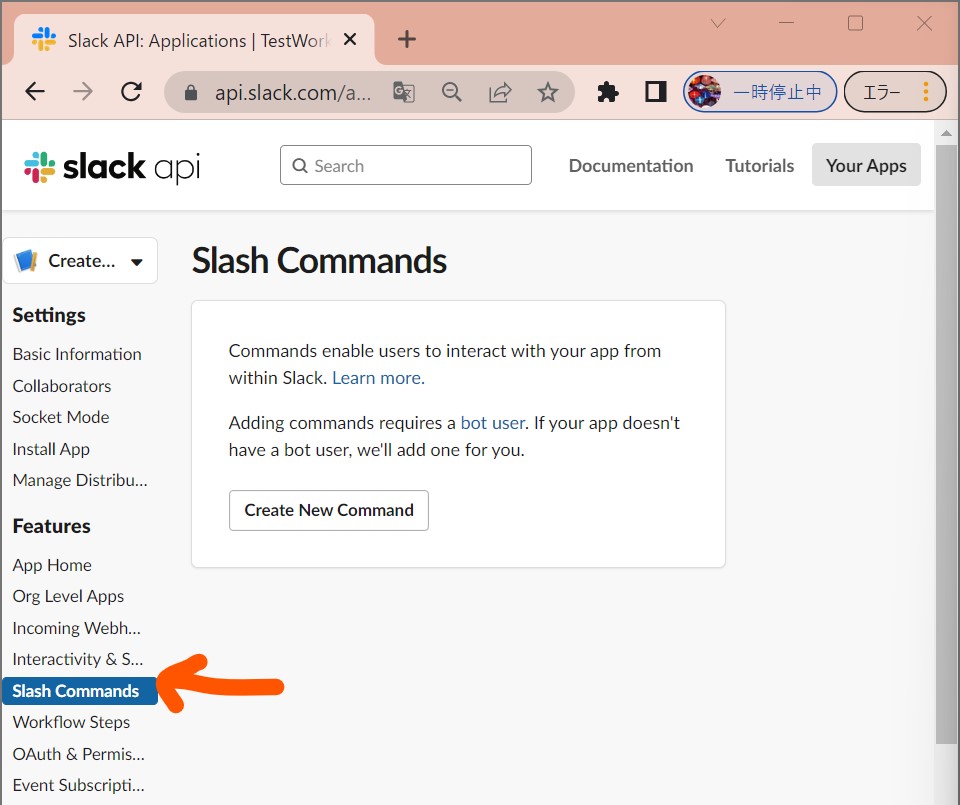The width and height of the screenshot is (960, 805).
Task: Select Socket Mode in sidebar
Action: tap(61, 417)
